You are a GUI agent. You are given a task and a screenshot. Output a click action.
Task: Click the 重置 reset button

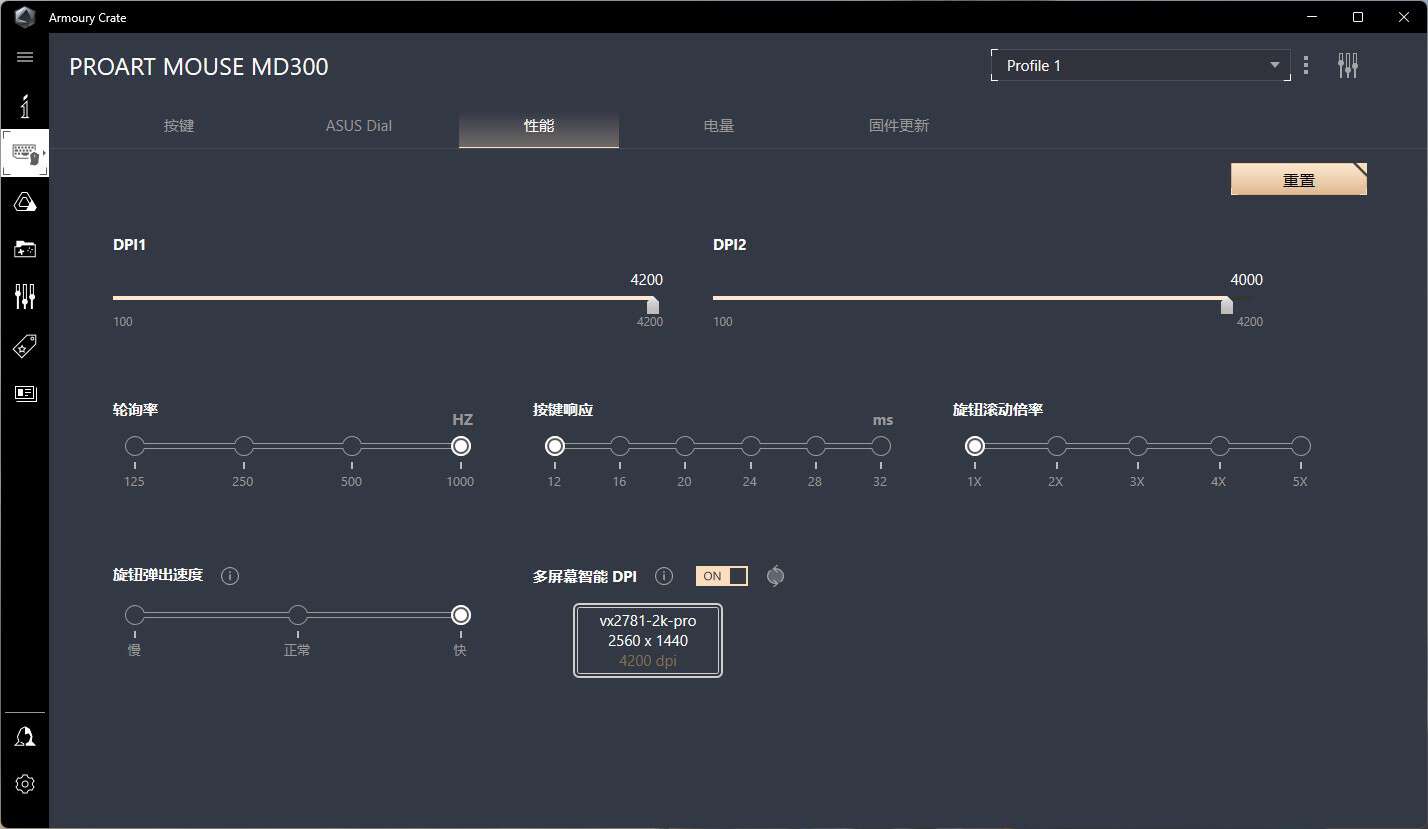click(1299, 180)
